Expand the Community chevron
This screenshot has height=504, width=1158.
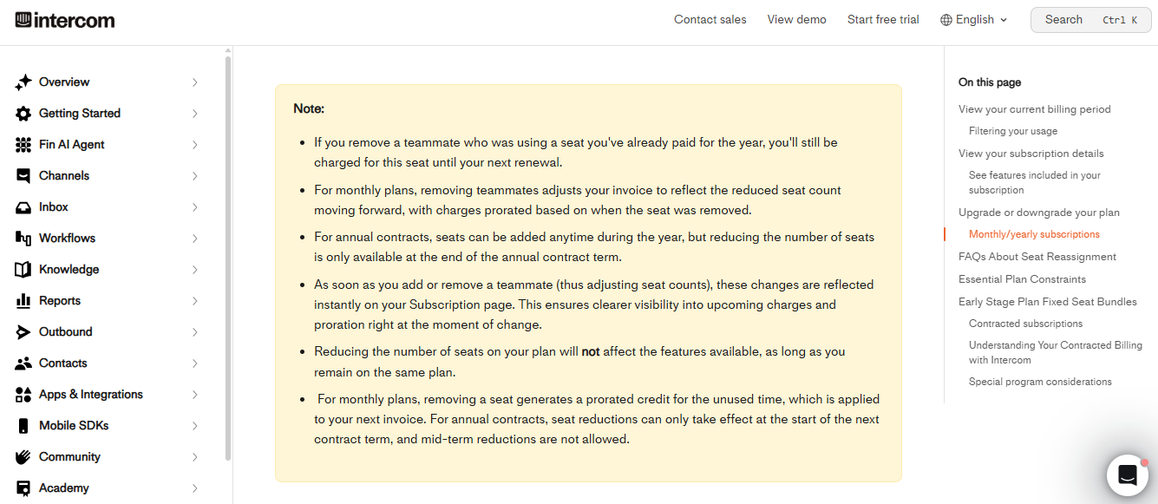point(195,457)
